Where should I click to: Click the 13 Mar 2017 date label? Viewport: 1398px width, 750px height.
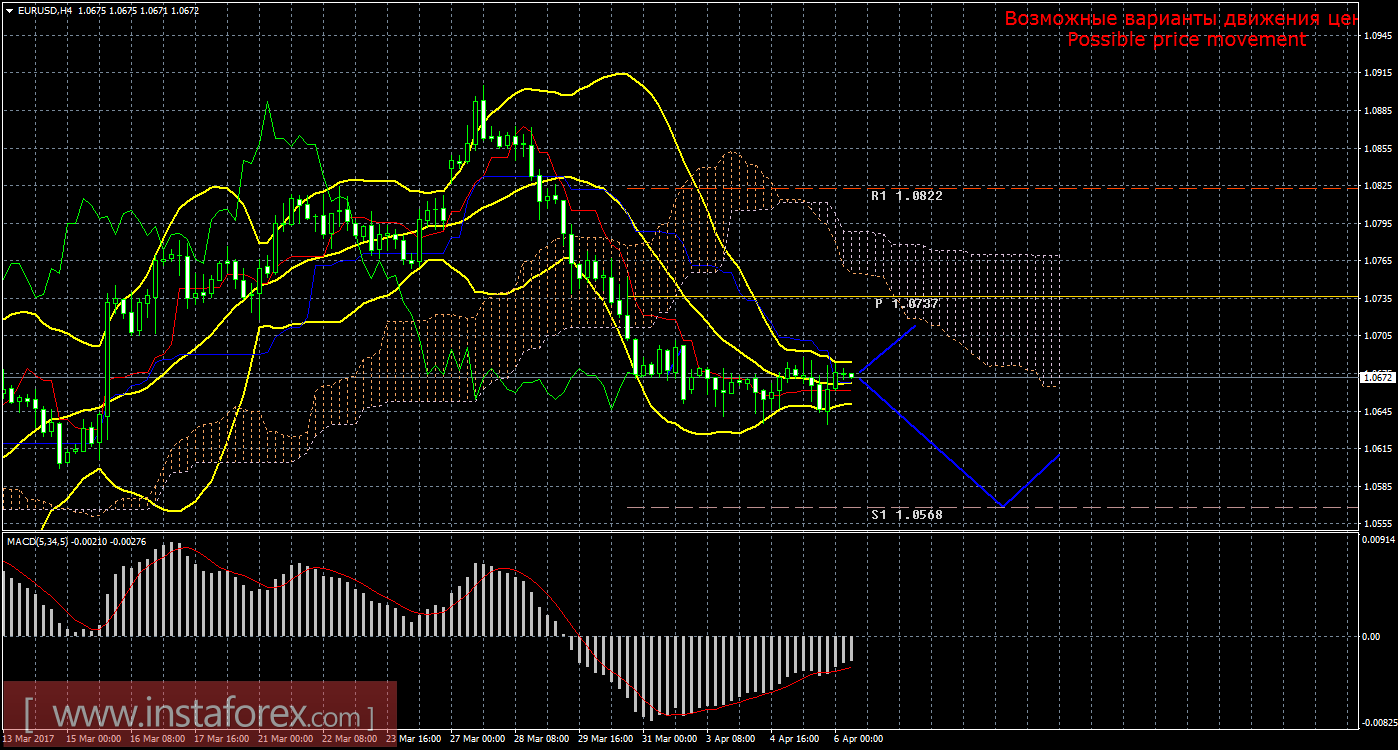pyautogui.click(x=27, y=739)
